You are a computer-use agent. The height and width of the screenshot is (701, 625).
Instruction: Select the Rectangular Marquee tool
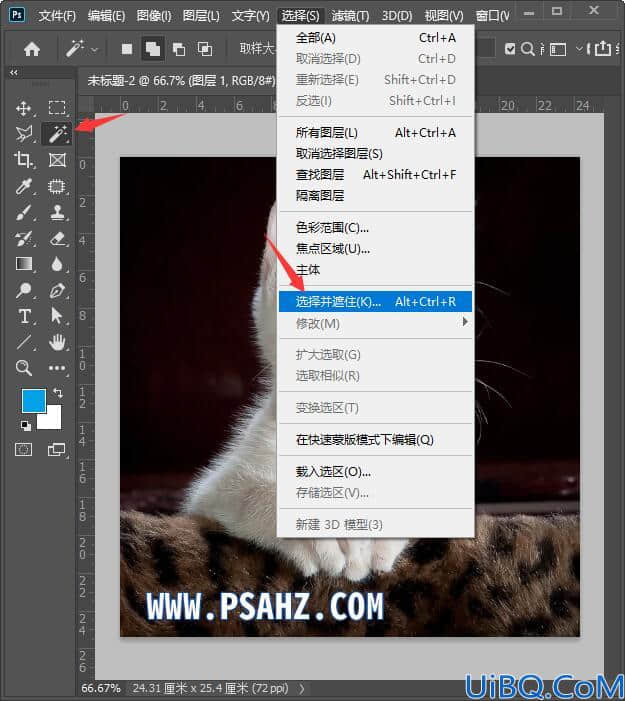pos(57,108)
